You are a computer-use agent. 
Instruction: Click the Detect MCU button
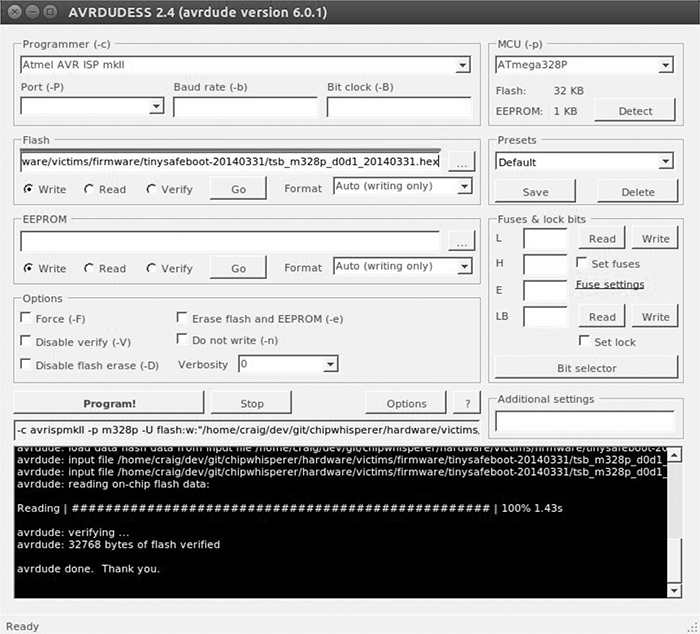(x=634, y=111)
